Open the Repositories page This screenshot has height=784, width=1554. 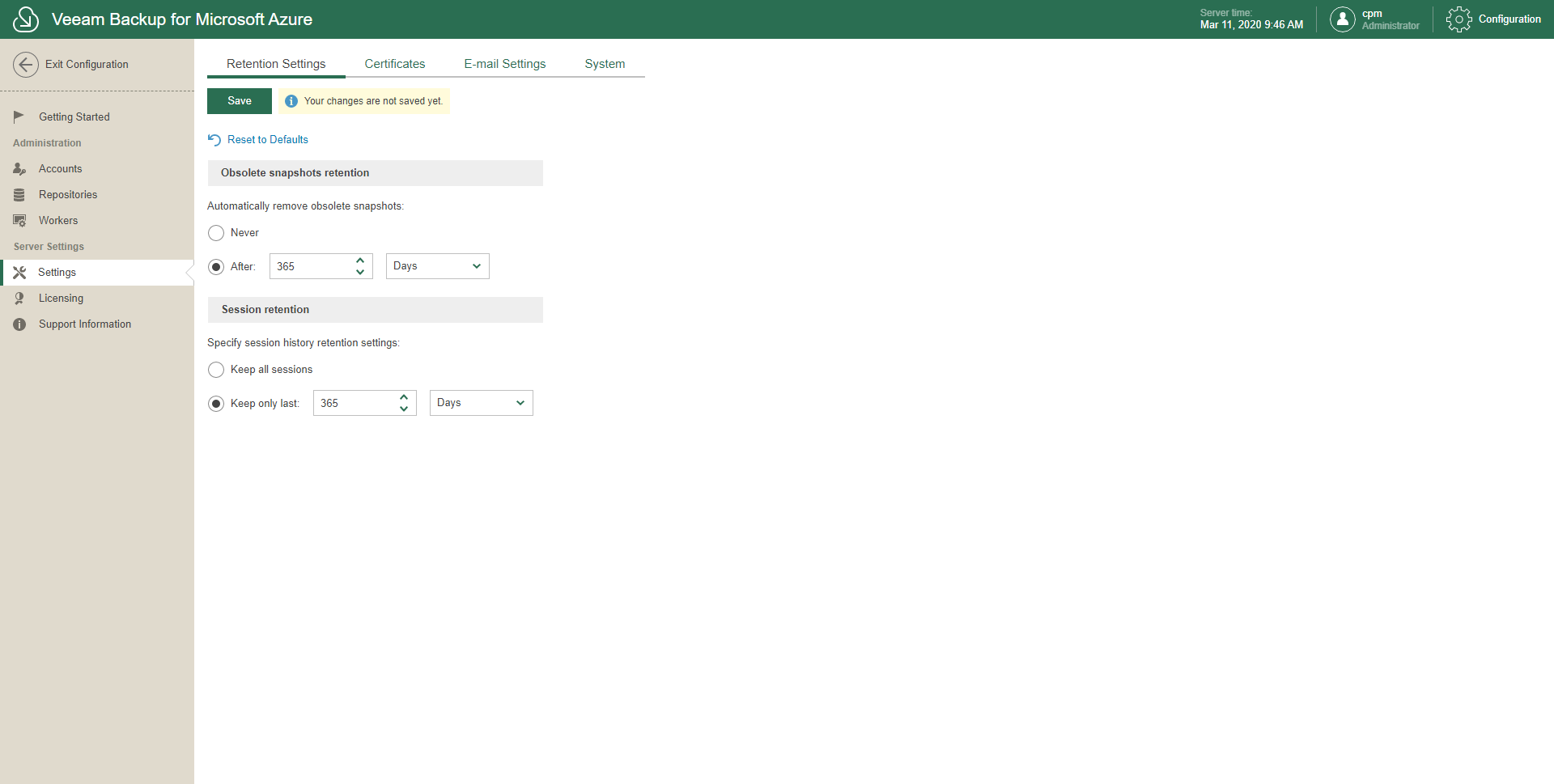(x=97, y=194)
